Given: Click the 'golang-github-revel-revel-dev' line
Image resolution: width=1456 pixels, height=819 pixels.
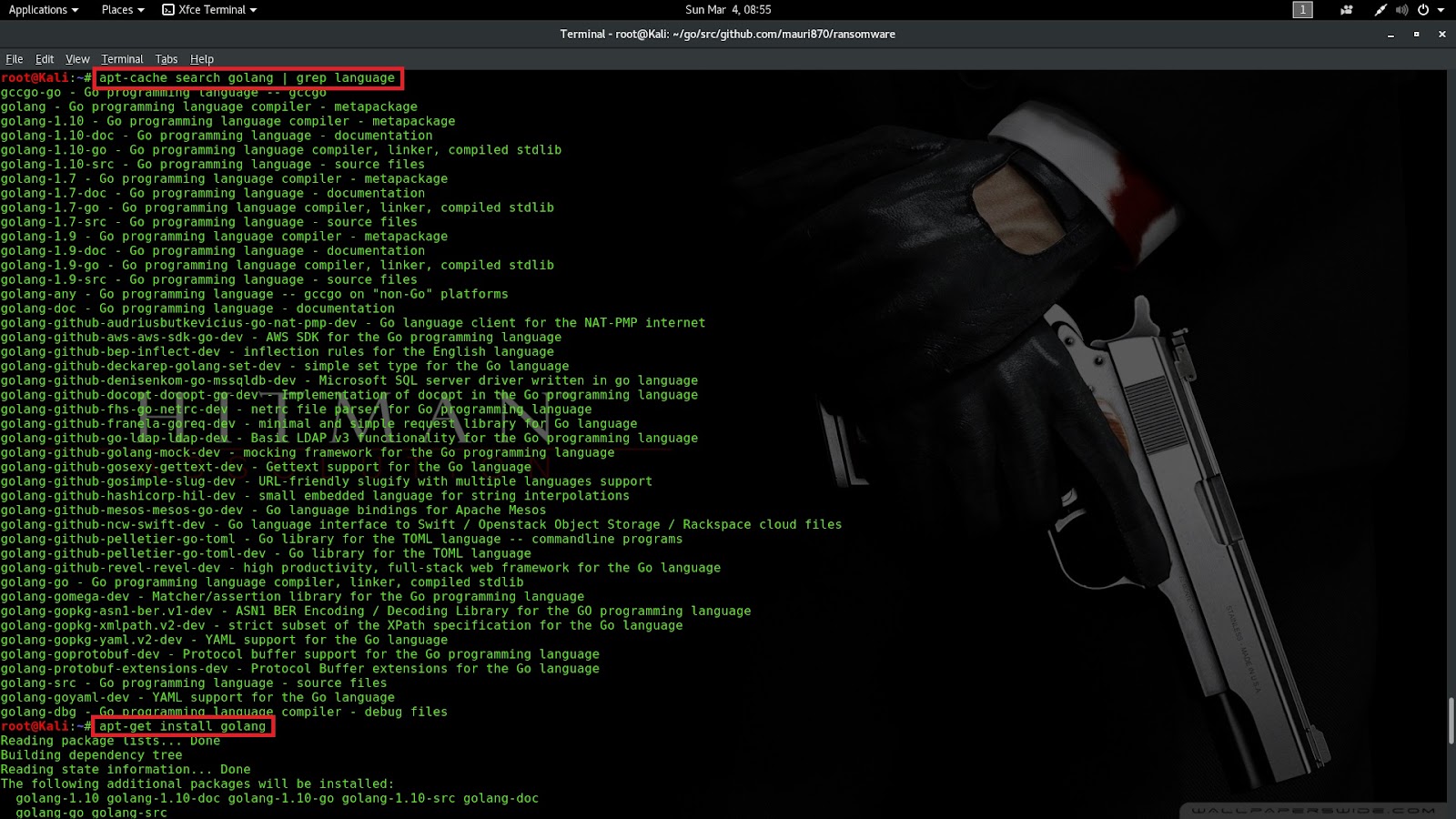Looking at the screenshot, I should pos(360,568).
